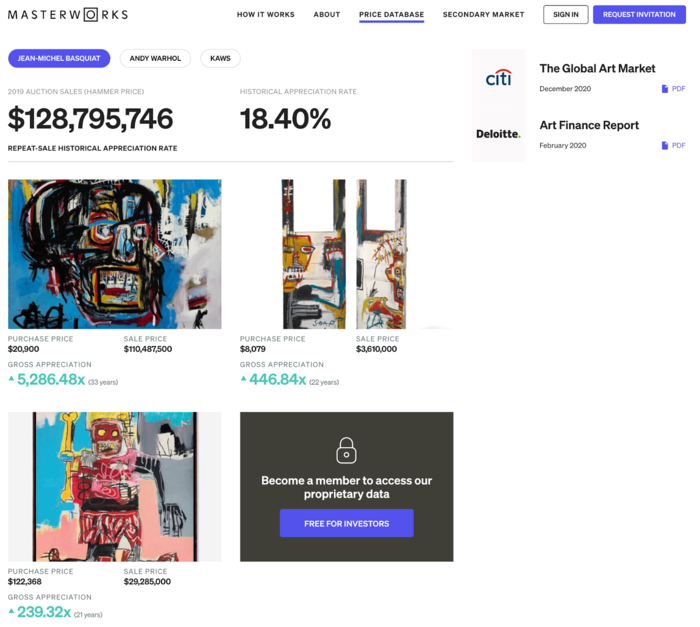Switch to the KAWS artist tab
Screen dimensions: 700x627
(x=221, y=59)
